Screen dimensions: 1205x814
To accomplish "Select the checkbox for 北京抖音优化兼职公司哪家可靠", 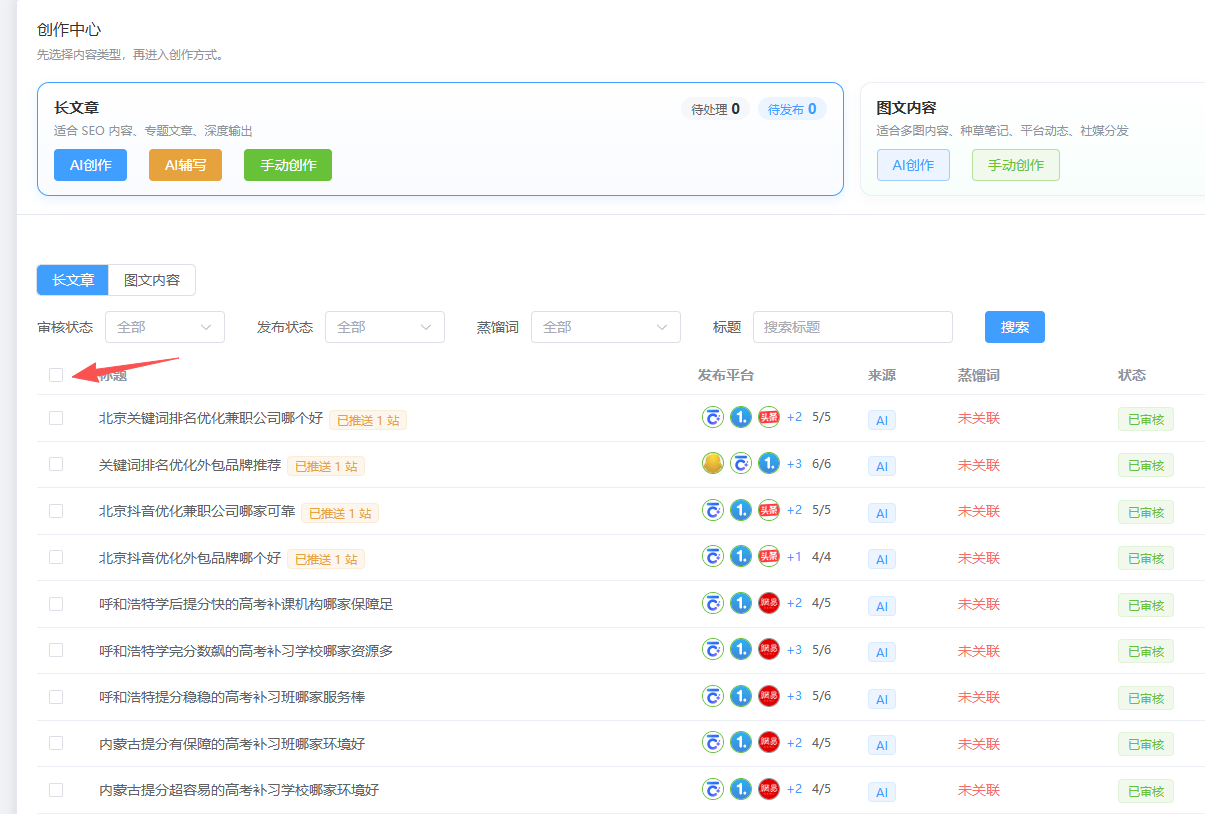I will [x=56, y=511].
